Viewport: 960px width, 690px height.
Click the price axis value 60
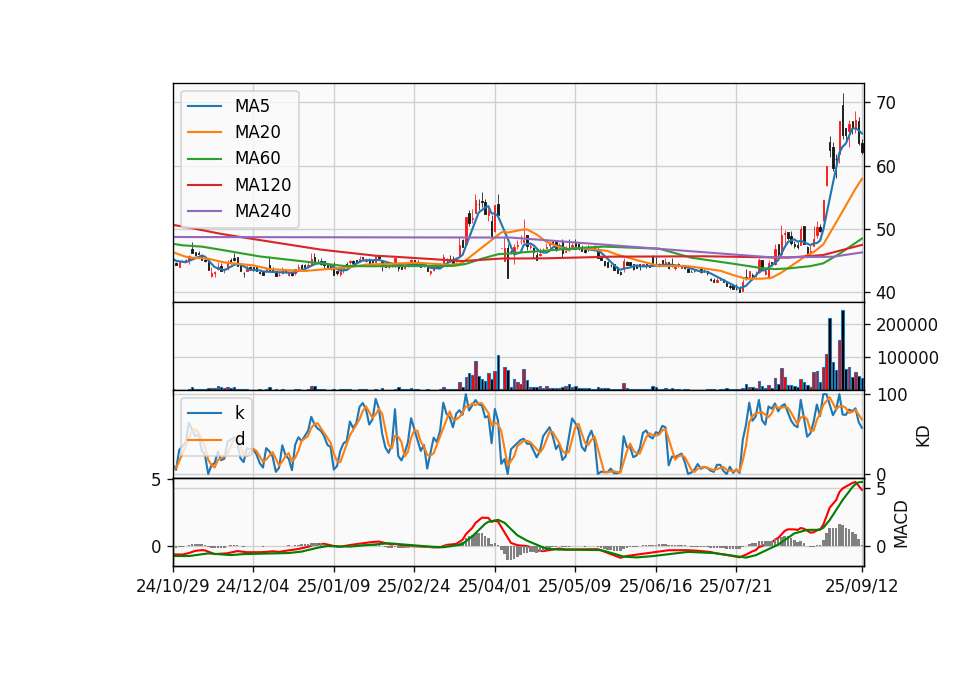(x=886, y=167)
